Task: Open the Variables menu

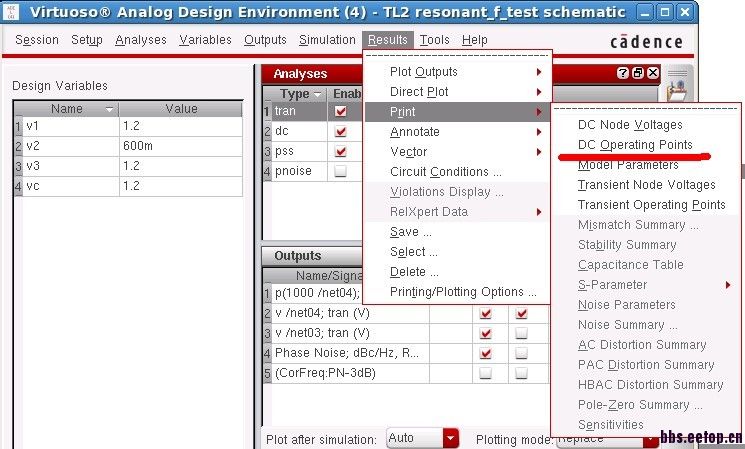Action: 205,40
